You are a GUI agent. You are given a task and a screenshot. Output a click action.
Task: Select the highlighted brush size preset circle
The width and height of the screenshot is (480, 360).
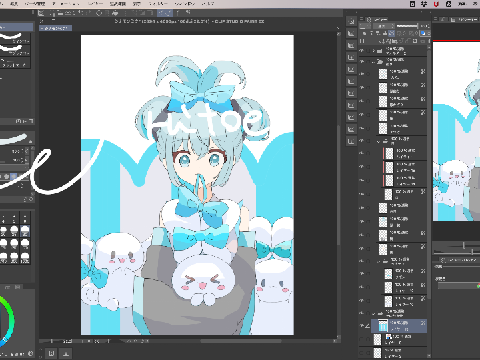click(25, 230)
